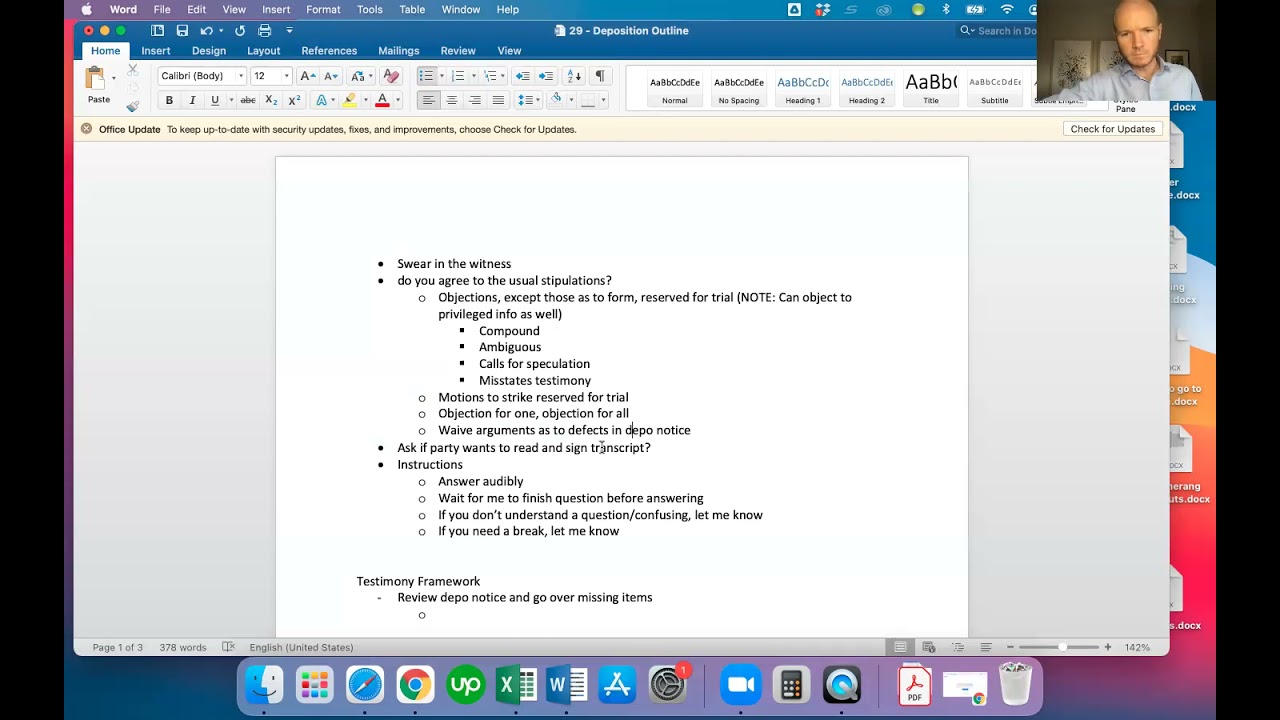Apply the Title style
This screenshot has width=1280, height=720.
pyautogui.click(x=931, y=88)
